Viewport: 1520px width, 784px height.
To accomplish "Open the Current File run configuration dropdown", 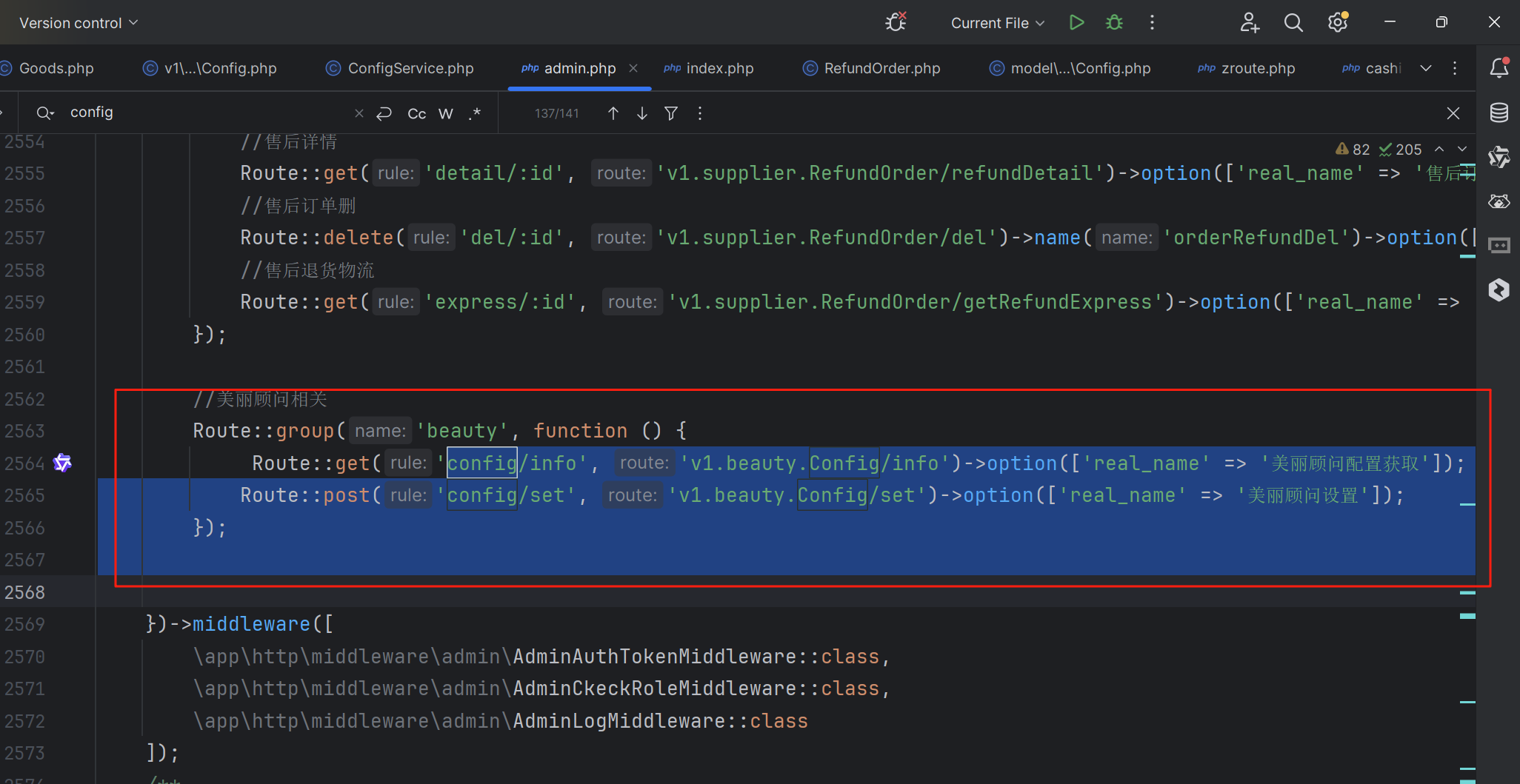I will pos(997,23).
